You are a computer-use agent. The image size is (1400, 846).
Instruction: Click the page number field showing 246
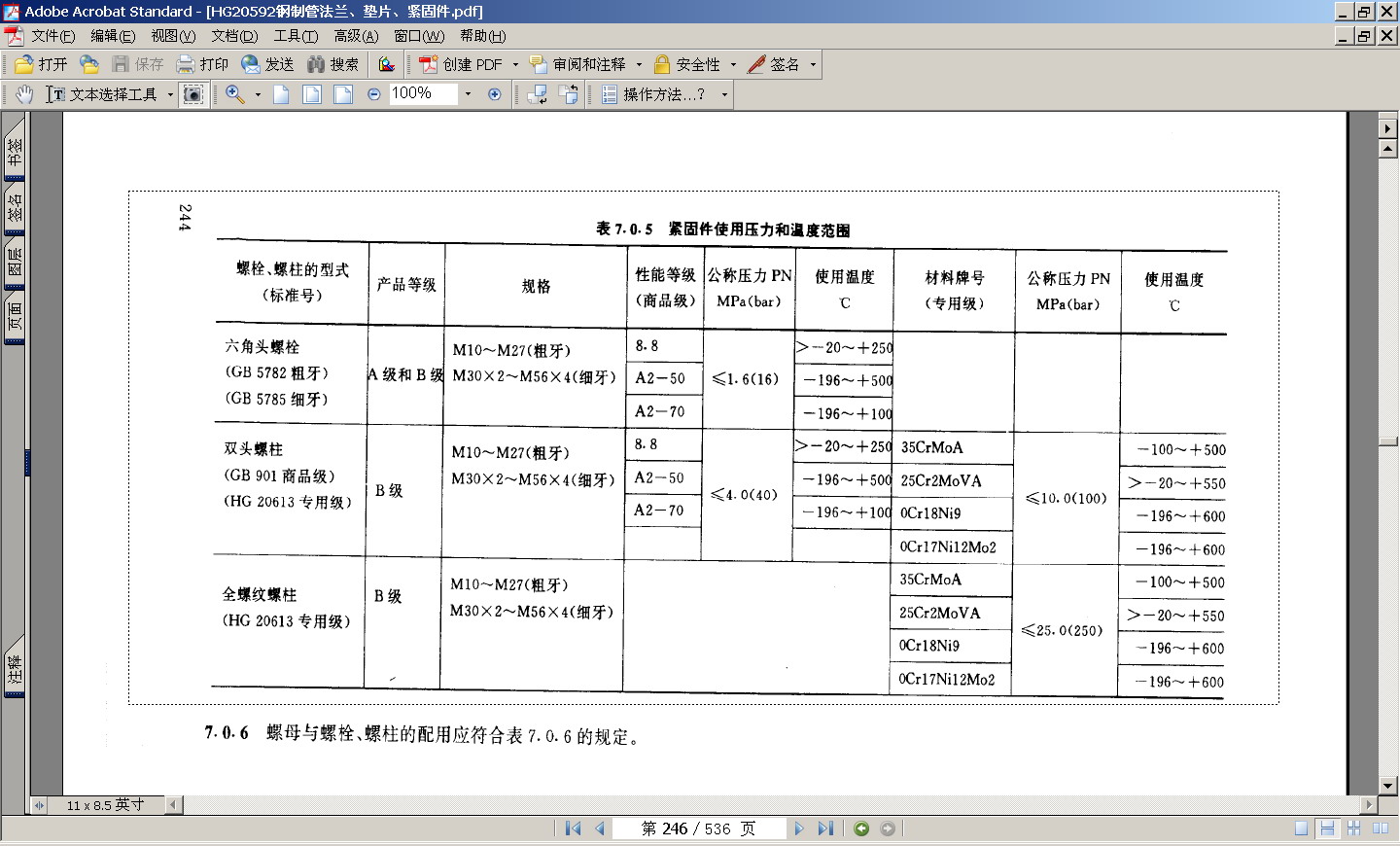pyautogui.click(x=697, y=828)
